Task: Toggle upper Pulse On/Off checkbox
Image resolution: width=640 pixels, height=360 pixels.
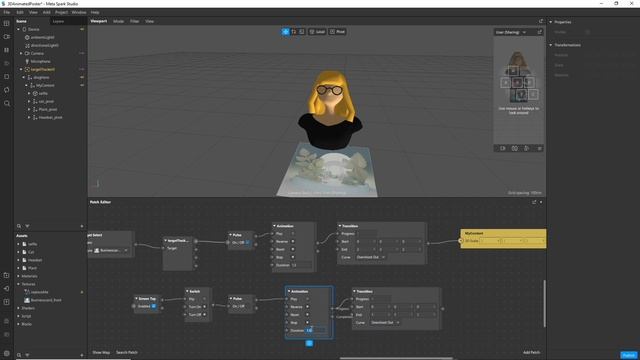Action: coord(248,242)
